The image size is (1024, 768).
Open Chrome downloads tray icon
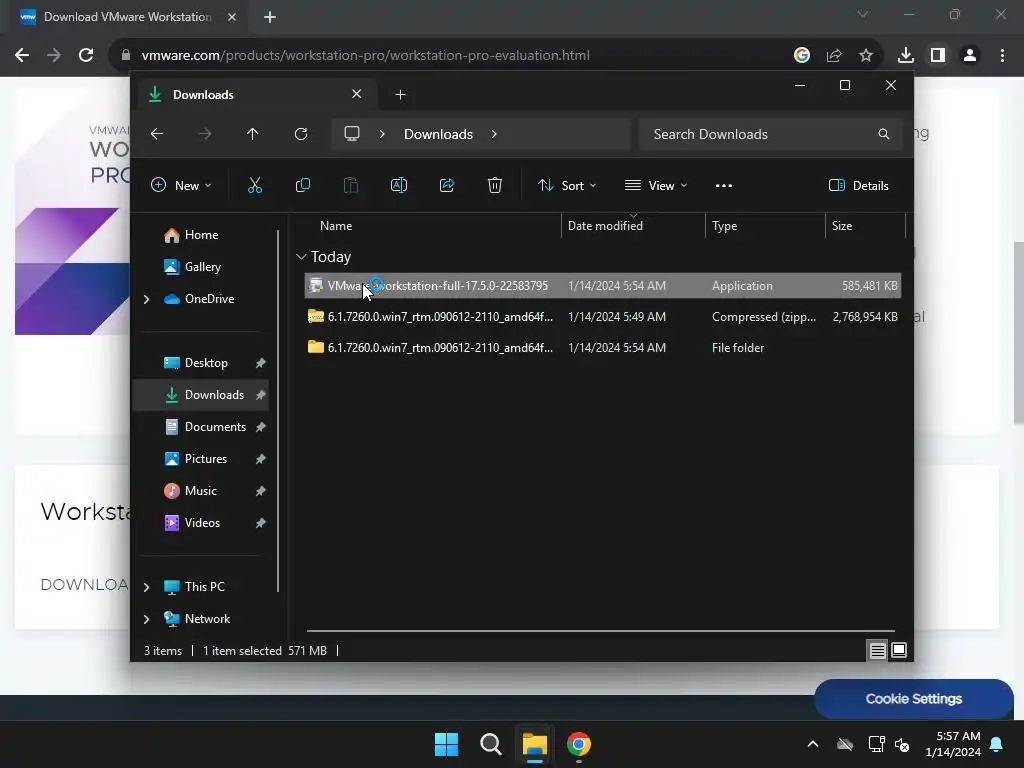click(x=906, y=56)
